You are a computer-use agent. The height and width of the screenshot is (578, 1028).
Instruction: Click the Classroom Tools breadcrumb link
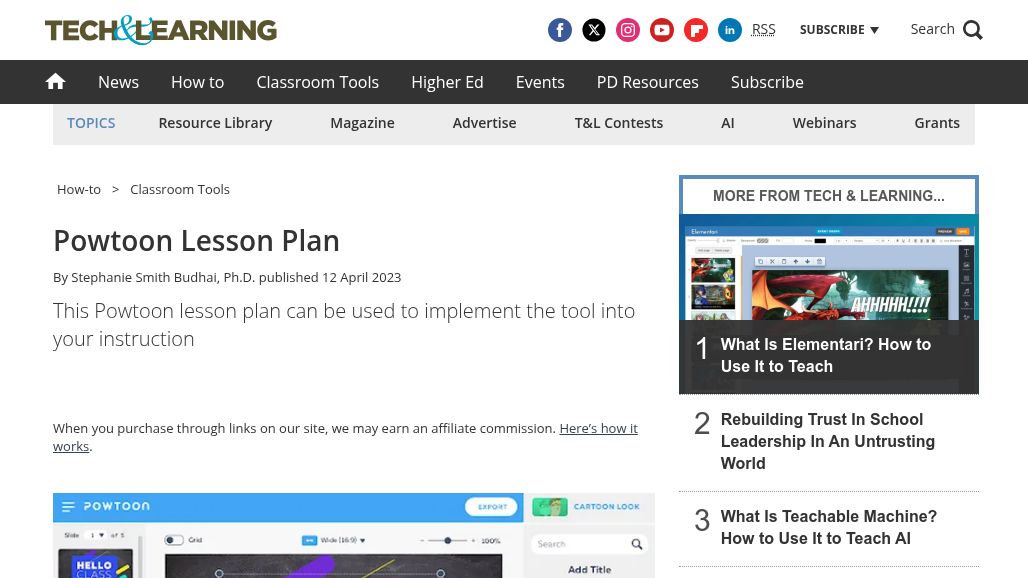[180, 189]
